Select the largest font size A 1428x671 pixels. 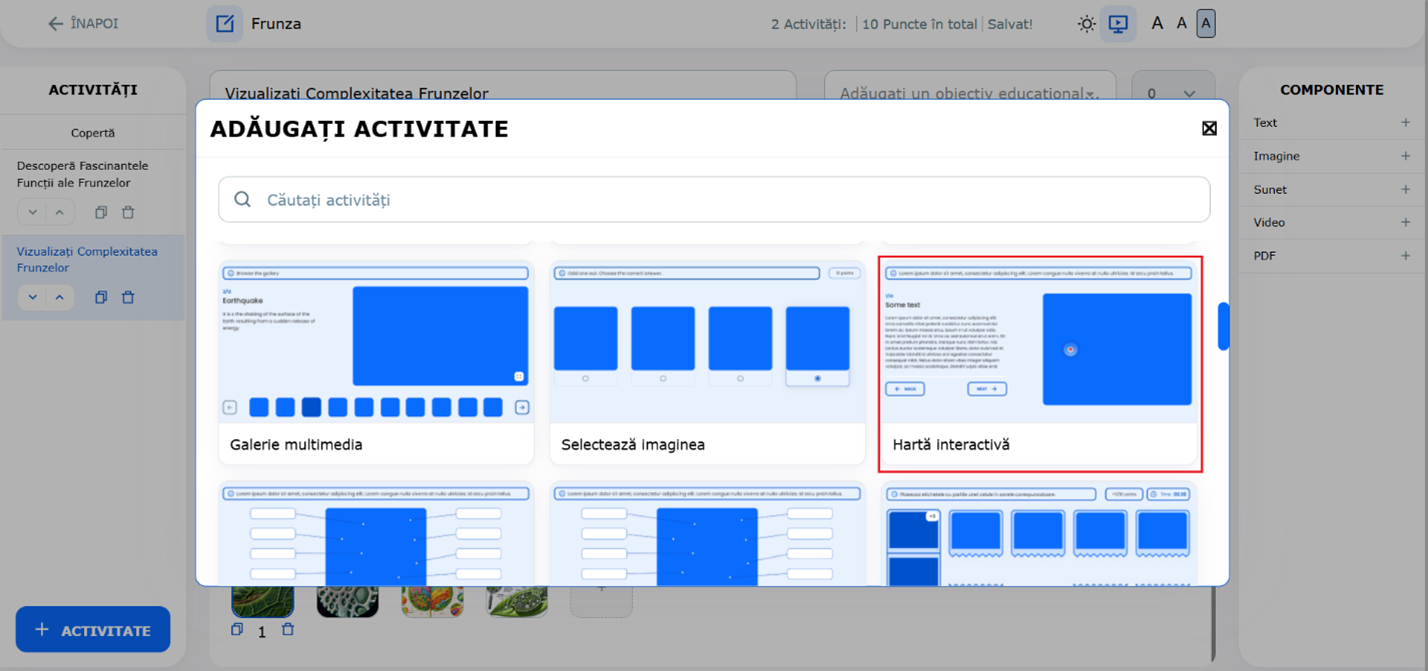coord(1157,24)
